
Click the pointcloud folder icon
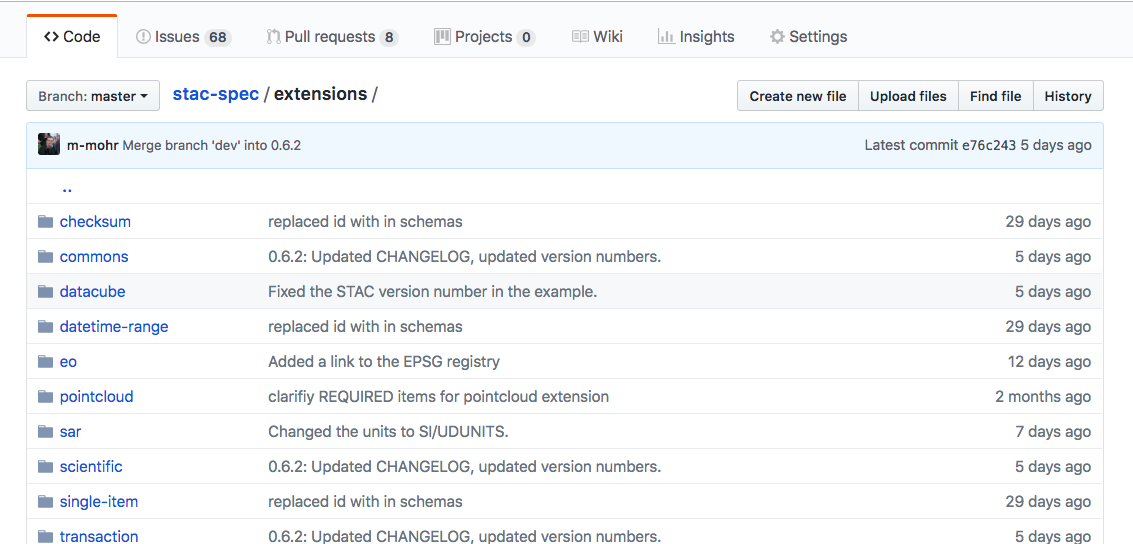(x=46, y=397)
